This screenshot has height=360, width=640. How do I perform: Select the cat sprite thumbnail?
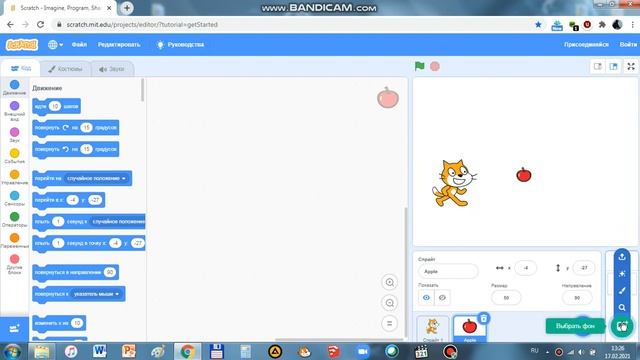click(x=433, y=329)
